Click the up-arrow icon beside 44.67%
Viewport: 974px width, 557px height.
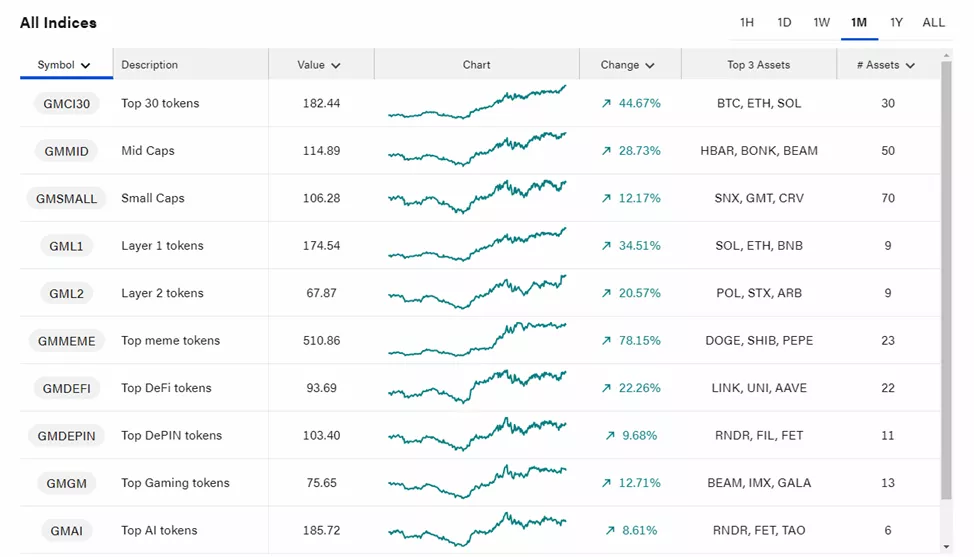606,104
